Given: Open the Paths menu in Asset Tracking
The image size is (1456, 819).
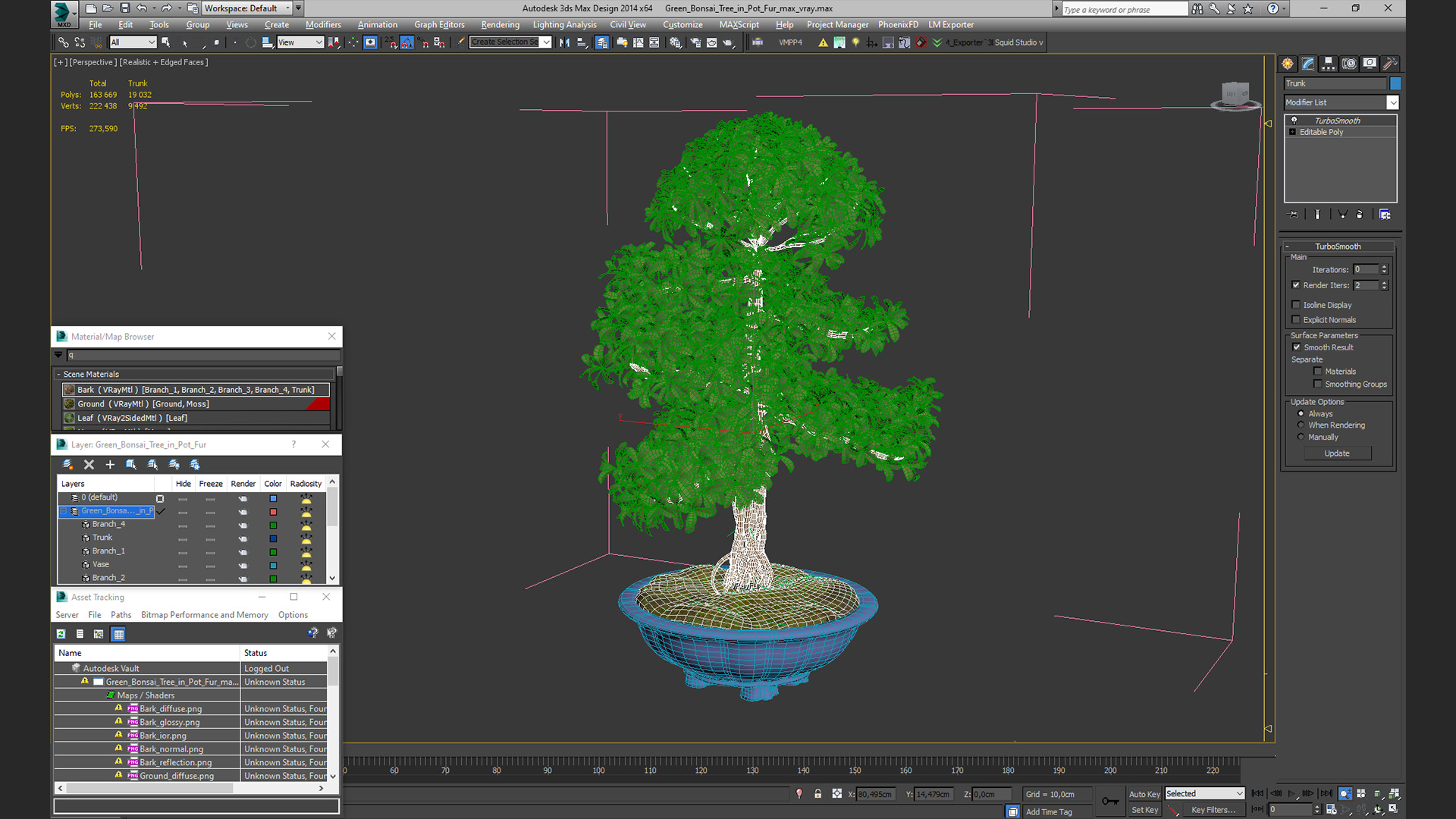Looking at the screenshot, I should click(121, 615).
